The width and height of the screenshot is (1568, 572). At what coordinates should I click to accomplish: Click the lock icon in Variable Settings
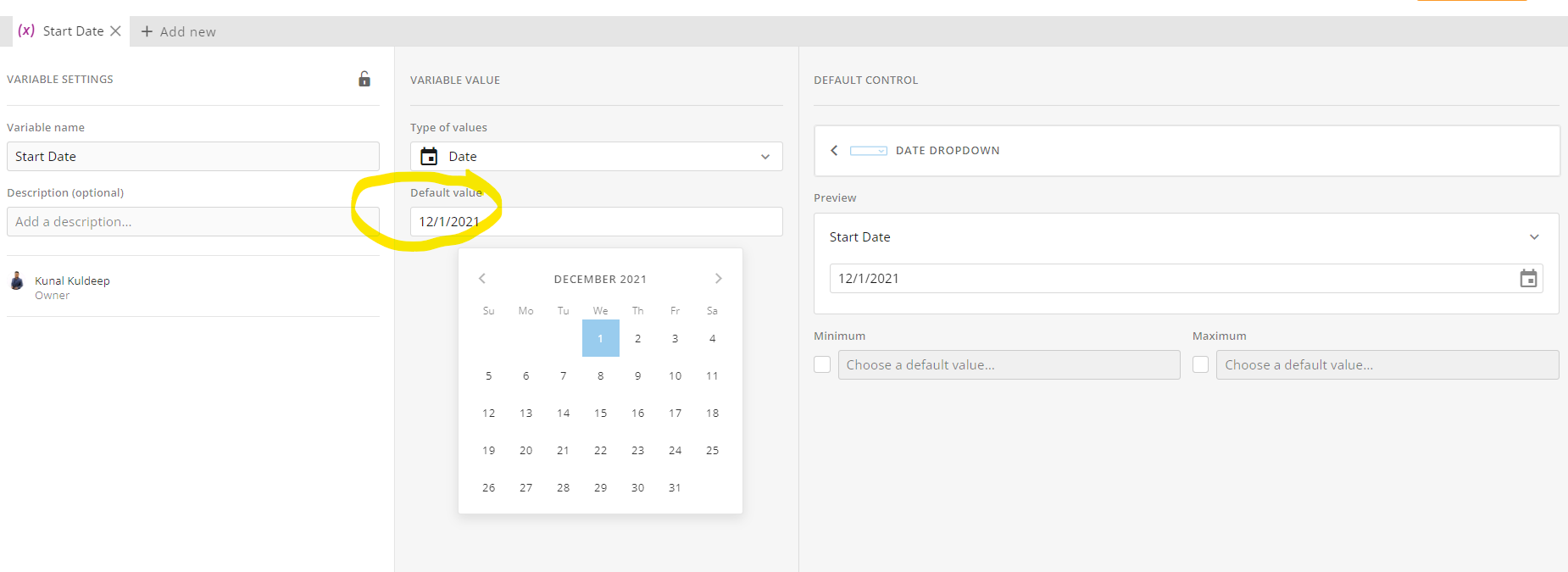pyautogui.click(x=364, y=79)
